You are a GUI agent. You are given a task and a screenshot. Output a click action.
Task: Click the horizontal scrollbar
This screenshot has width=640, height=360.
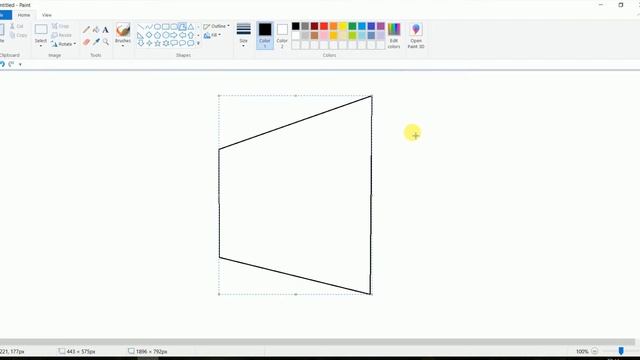[x=317, y=342]
